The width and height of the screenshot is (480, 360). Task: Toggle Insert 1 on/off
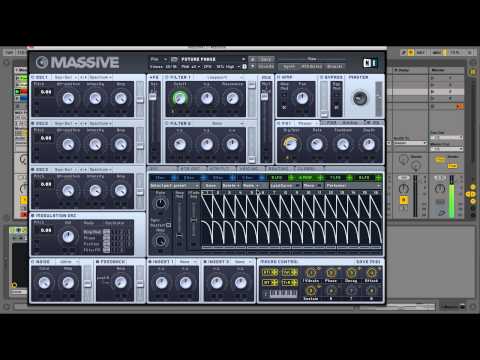click(x=150, y=262)
